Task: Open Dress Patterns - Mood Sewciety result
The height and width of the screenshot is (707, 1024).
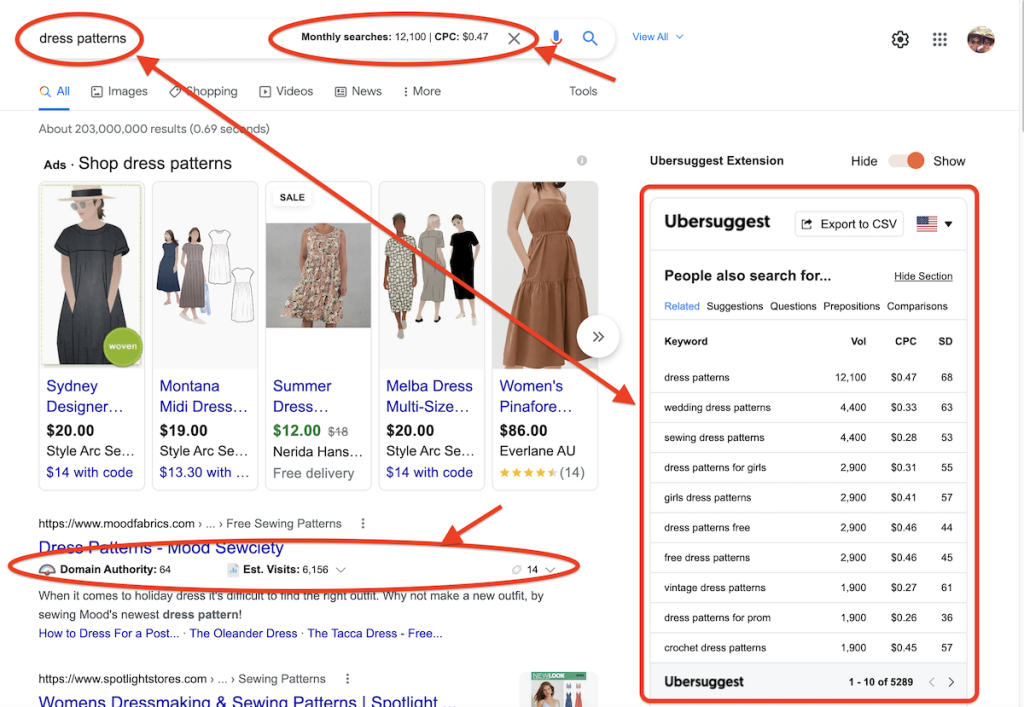Action: click(x=161, y=547)
